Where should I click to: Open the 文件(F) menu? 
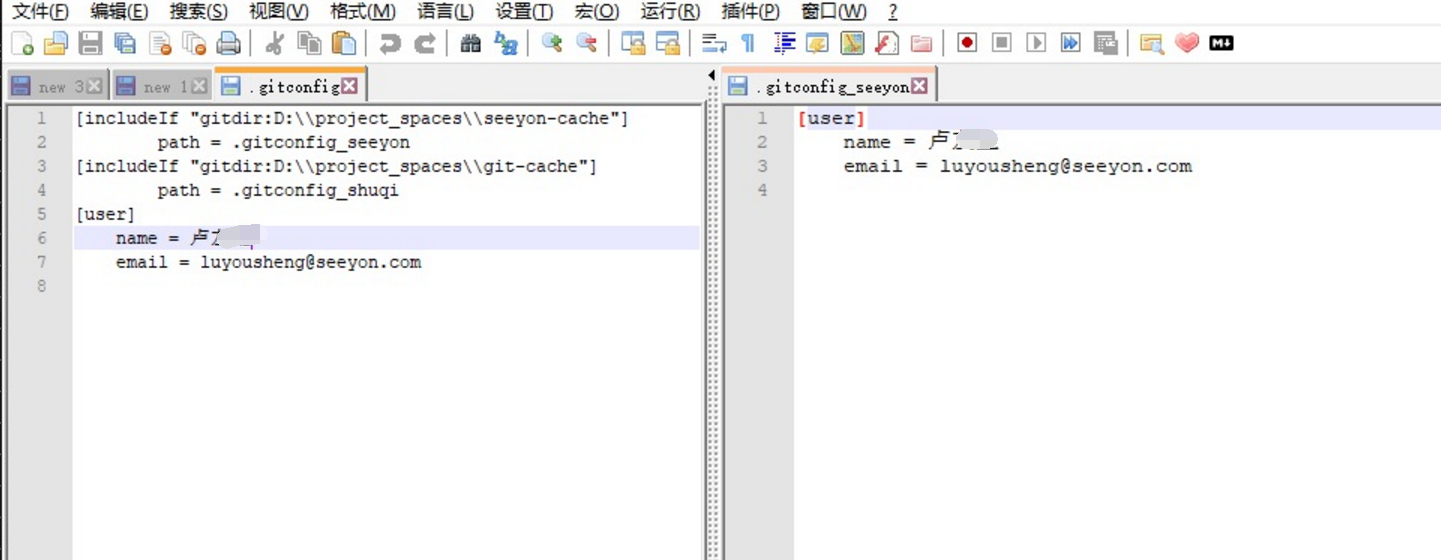click(x=40, y=12)
